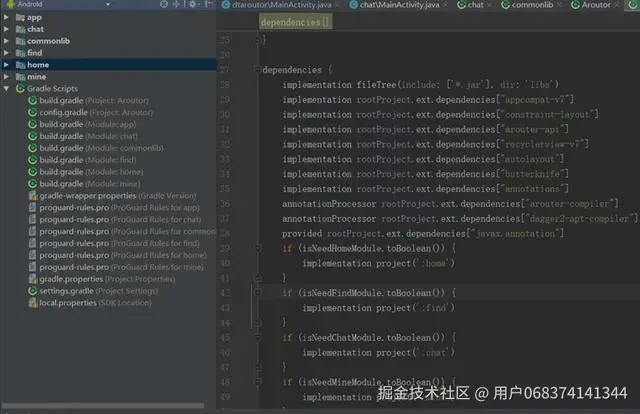
Task: Click build.gradle (Module: commonlib) gradle icon
Action: 33,148
